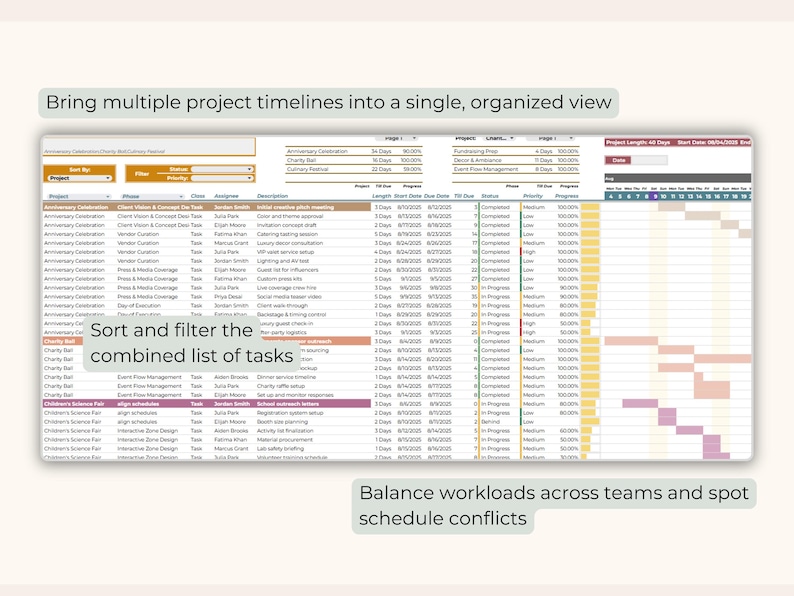This screenshot has width=794, height=596.
Task: Select the Registration system setup cell
Action: click(x=290, y=413)
